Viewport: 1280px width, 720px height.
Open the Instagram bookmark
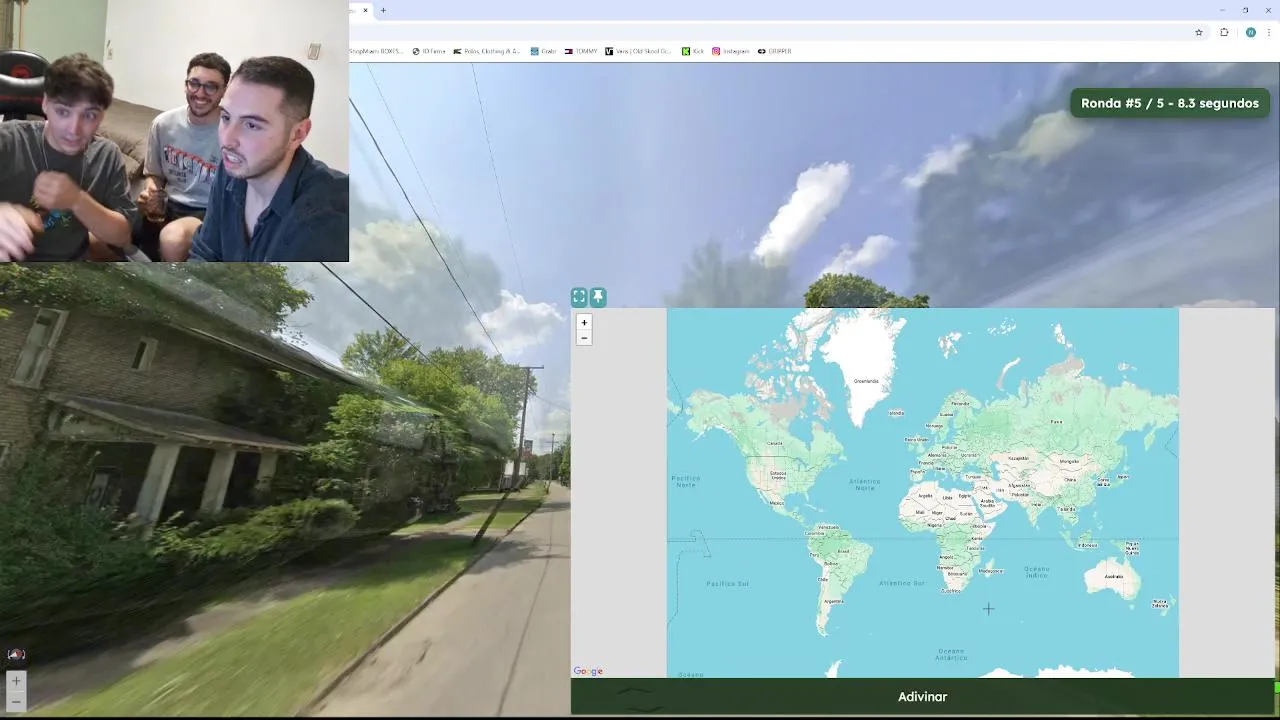click(731, 51)
